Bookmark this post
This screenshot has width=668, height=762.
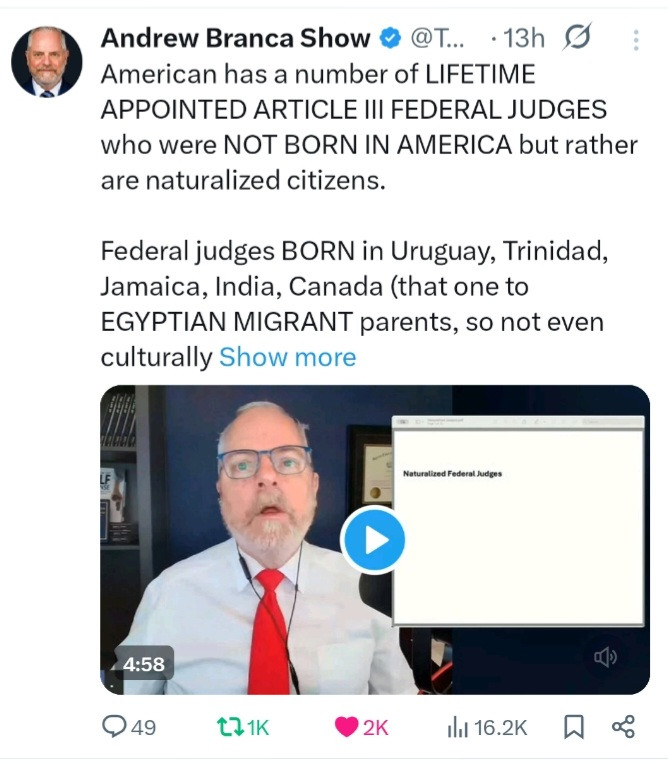[574, 727]
